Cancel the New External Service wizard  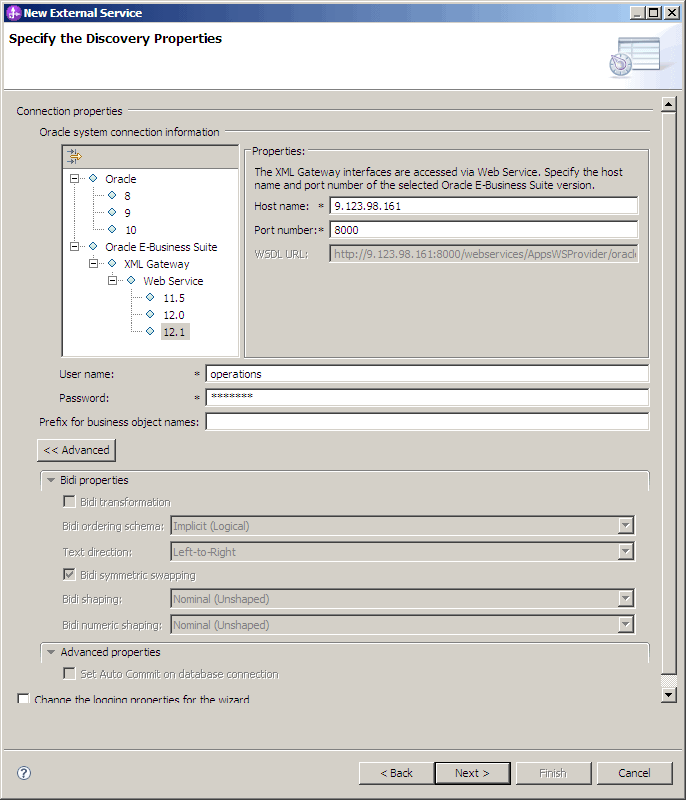pos(635,772)
